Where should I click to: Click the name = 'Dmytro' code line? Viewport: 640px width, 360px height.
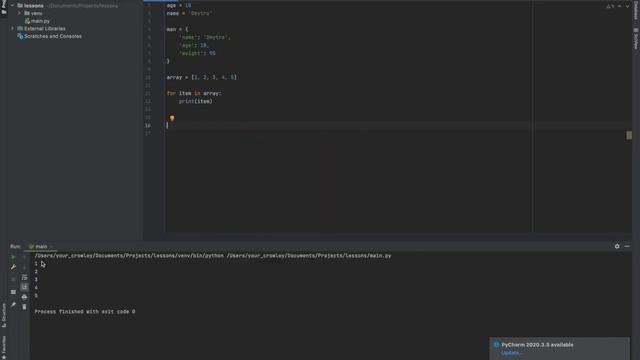(x=189, y=13)
